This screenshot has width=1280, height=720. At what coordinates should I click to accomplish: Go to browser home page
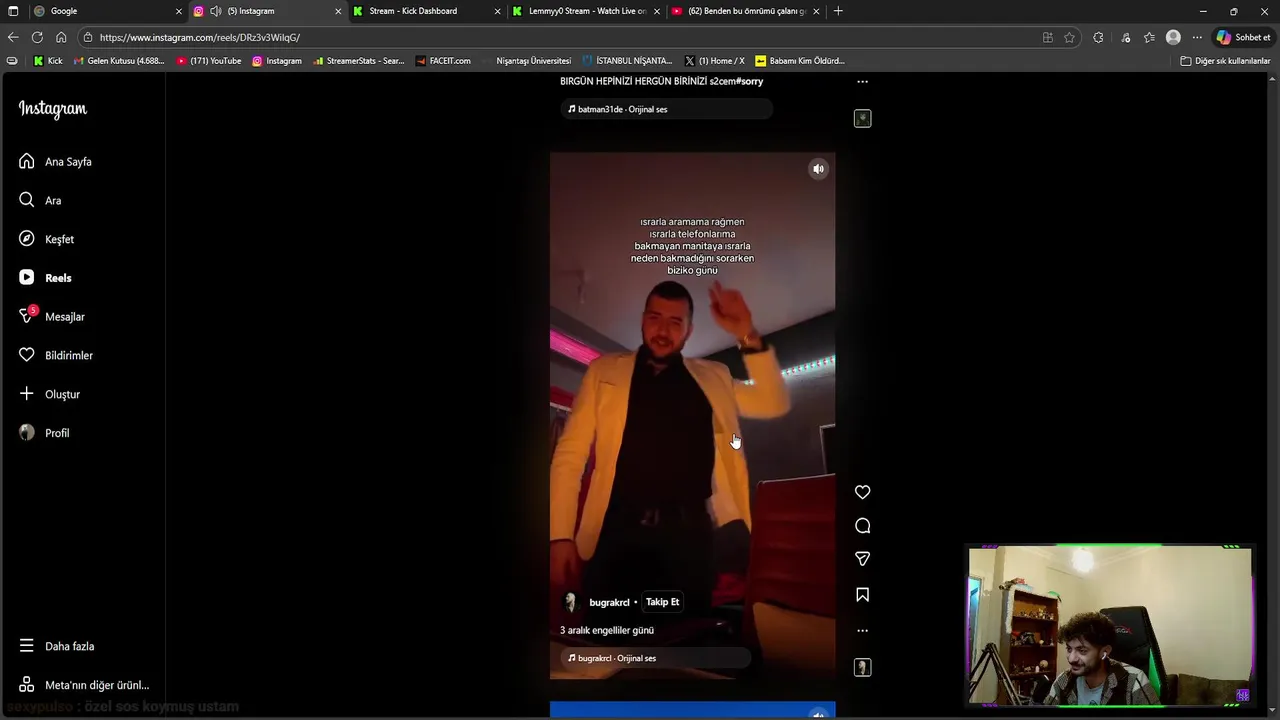[x=61, y=37]
